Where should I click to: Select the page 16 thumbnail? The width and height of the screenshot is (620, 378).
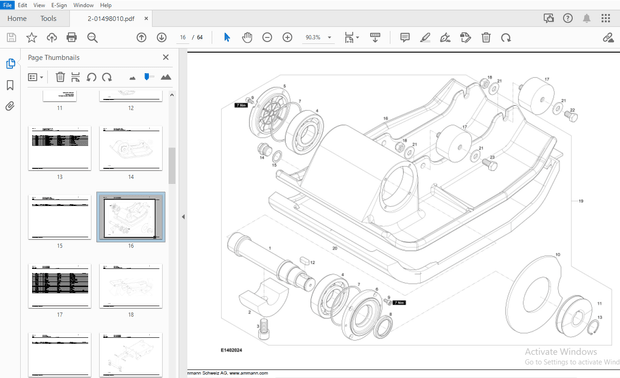(x=131, y=217)
